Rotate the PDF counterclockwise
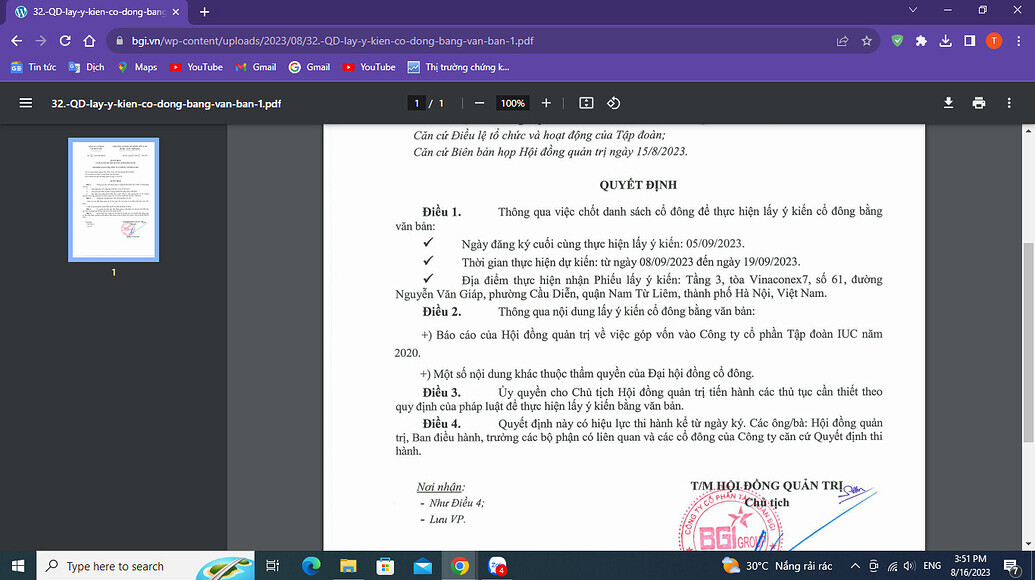 pos(614,103)
